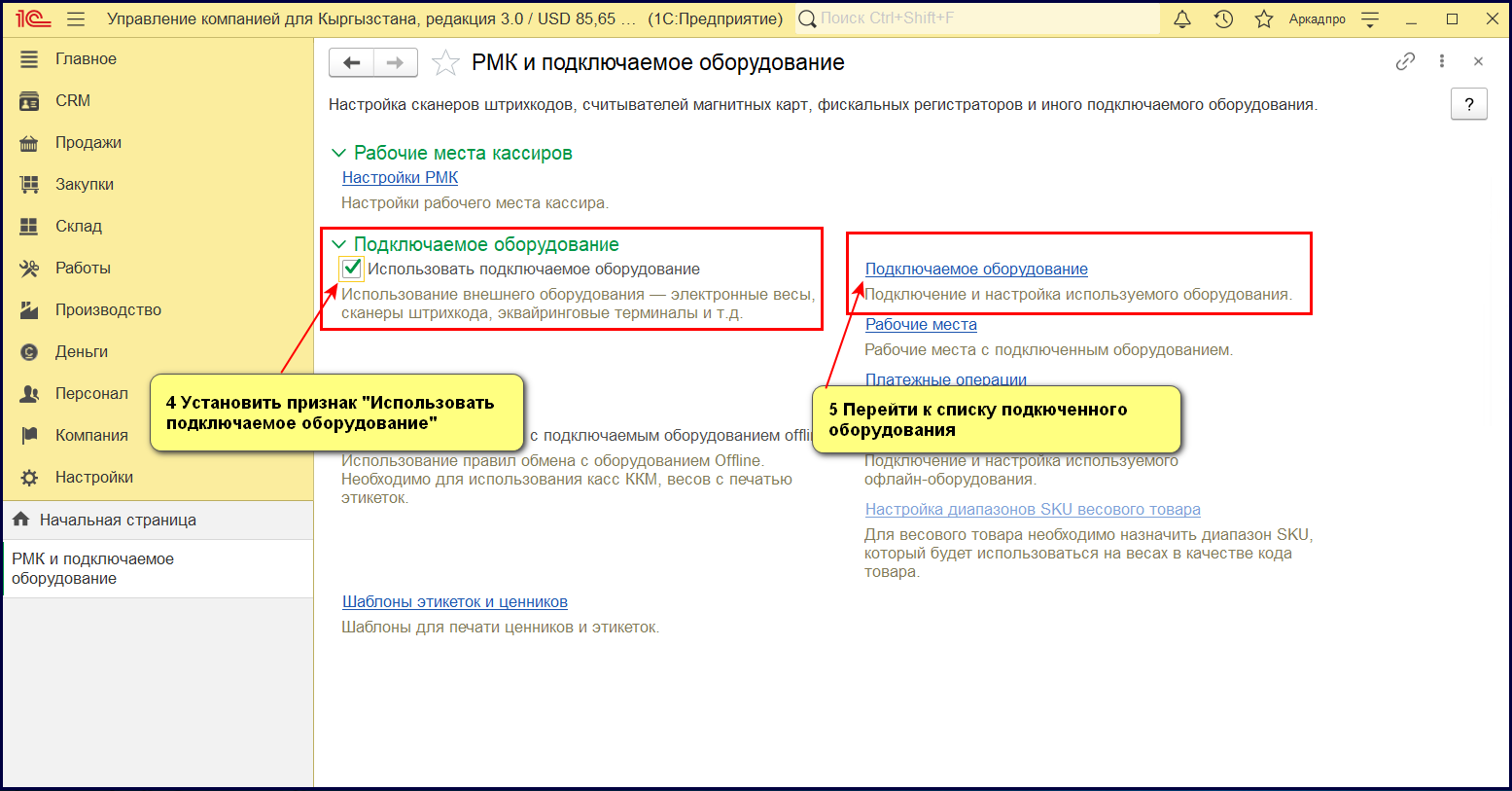
Task: Collapse Подключаемое оборудование group
Action: 338,244
